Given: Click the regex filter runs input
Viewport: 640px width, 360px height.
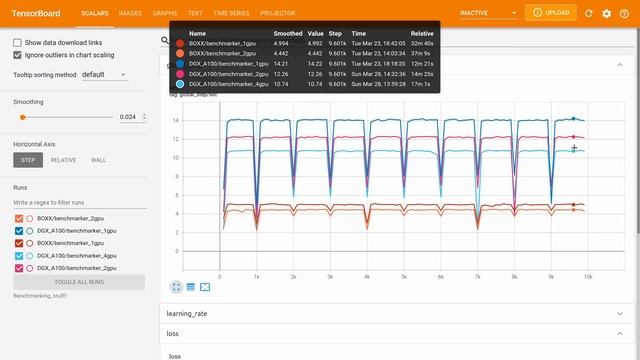Looking at the screenshot, I should tap(80, 202).
